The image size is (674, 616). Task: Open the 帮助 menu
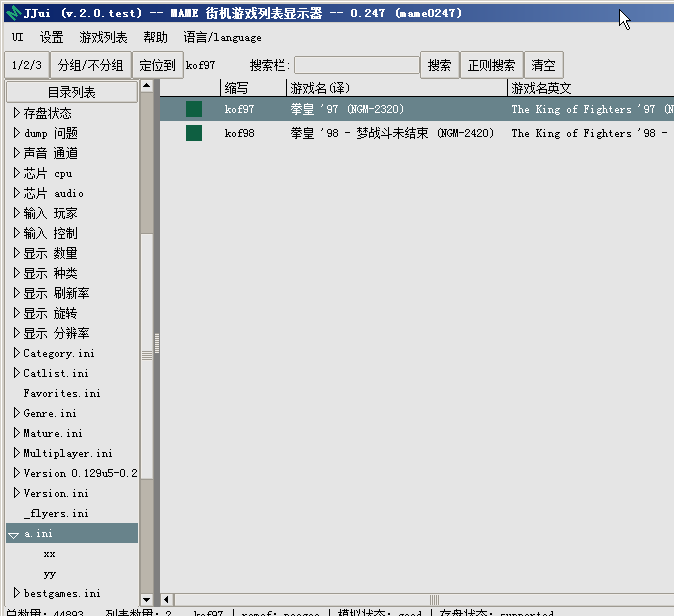(156, 37)
